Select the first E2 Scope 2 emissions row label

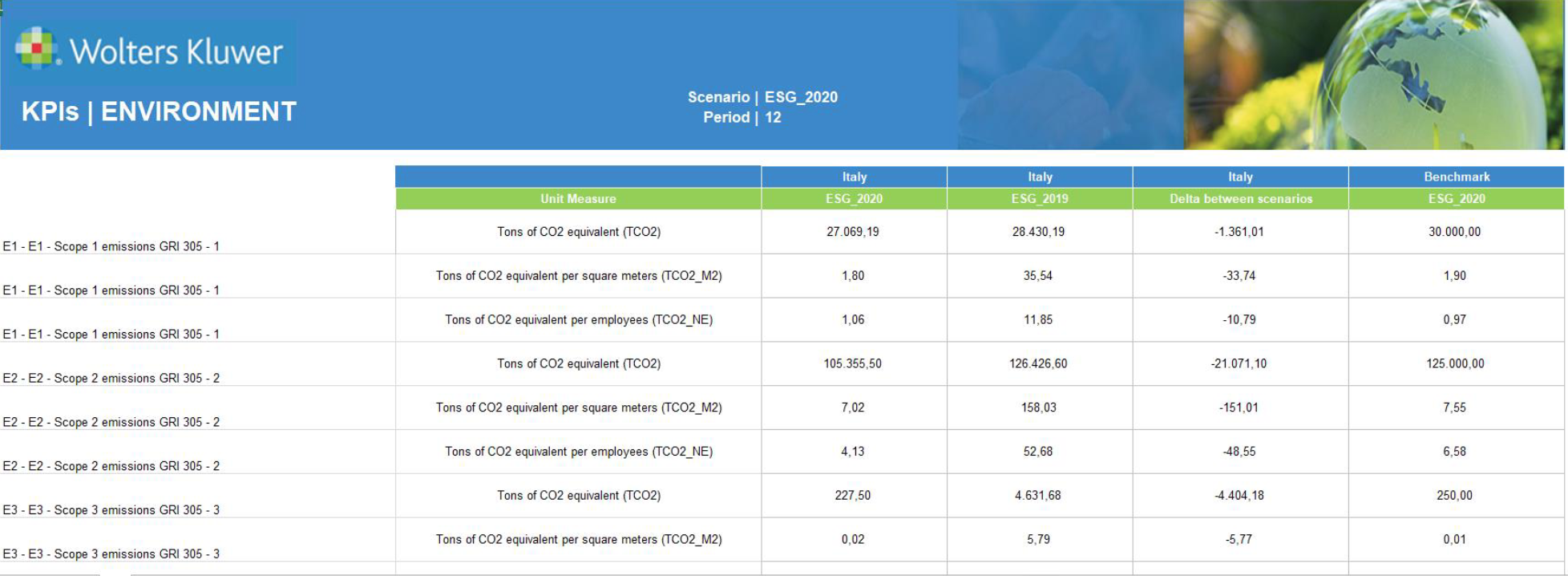(111, 378)
